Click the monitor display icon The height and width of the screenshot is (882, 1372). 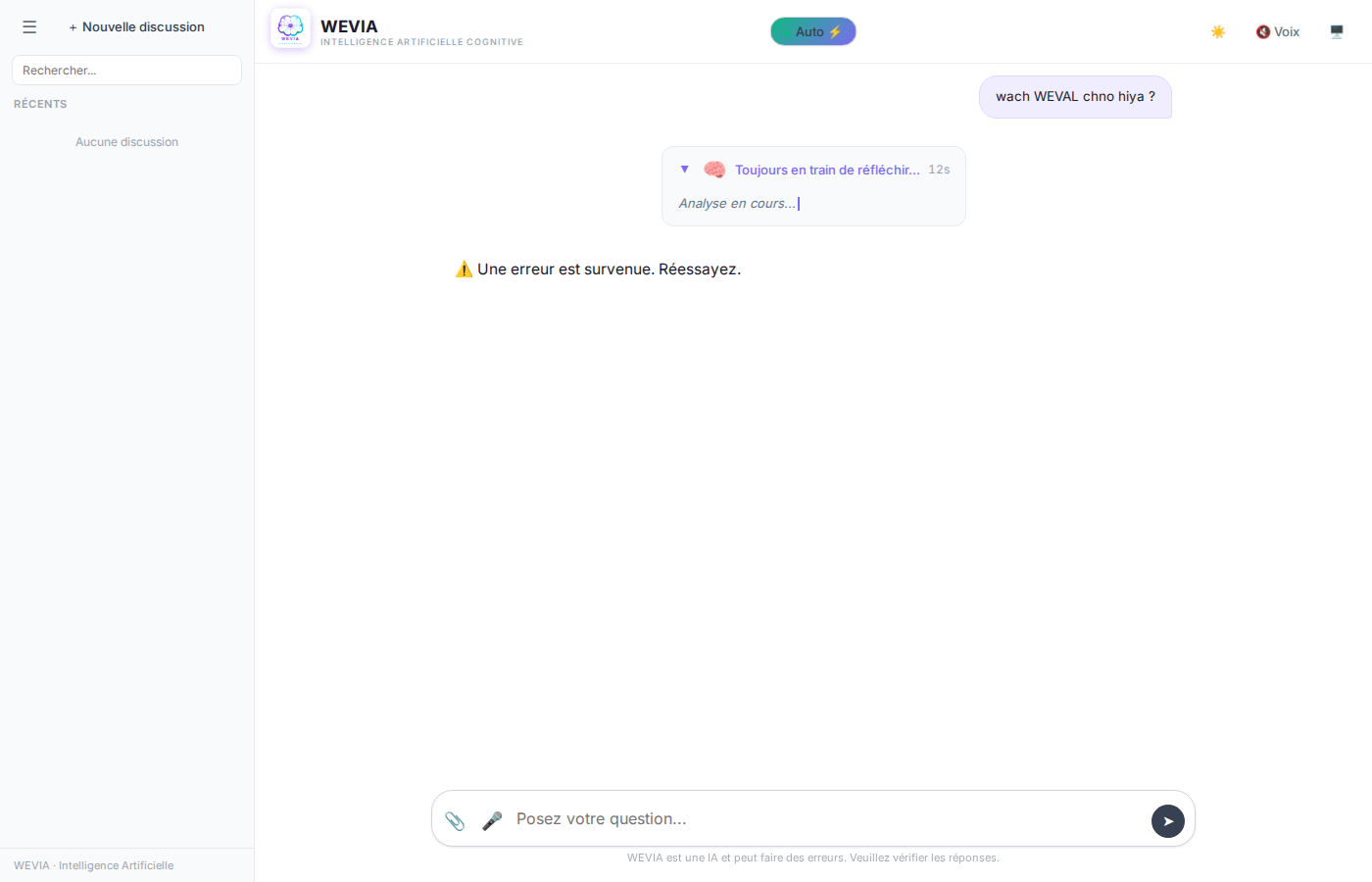coord(1337,32)
